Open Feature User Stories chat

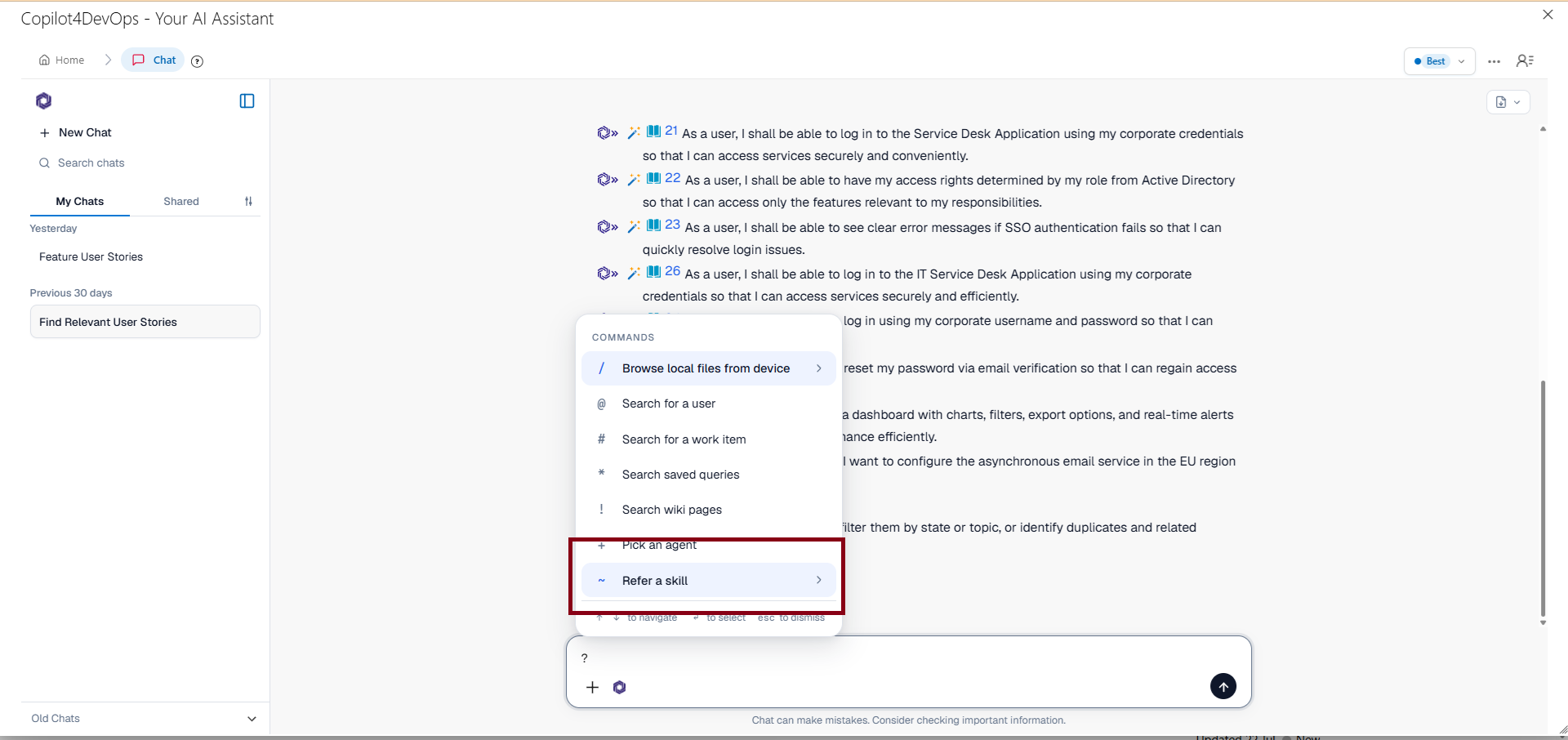[91, 256]
